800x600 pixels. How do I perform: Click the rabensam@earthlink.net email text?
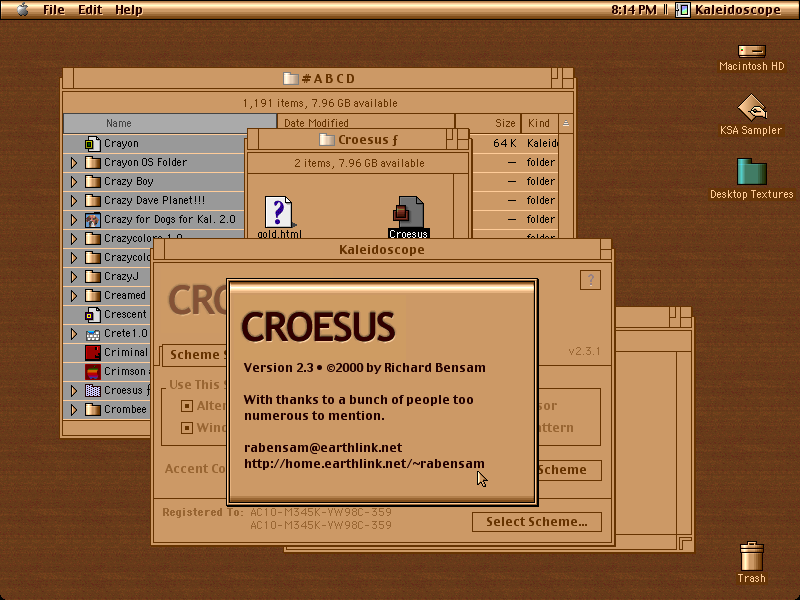323,447
